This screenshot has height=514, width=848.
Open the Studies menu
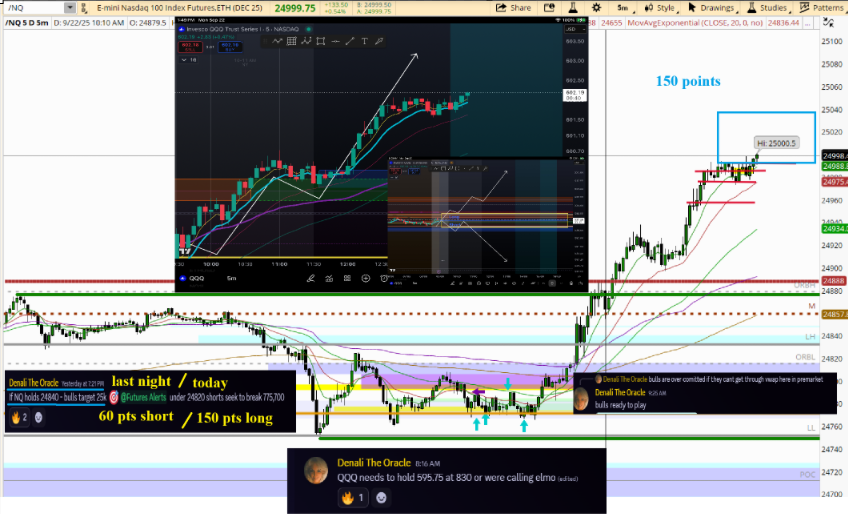[x=768, y=8]
